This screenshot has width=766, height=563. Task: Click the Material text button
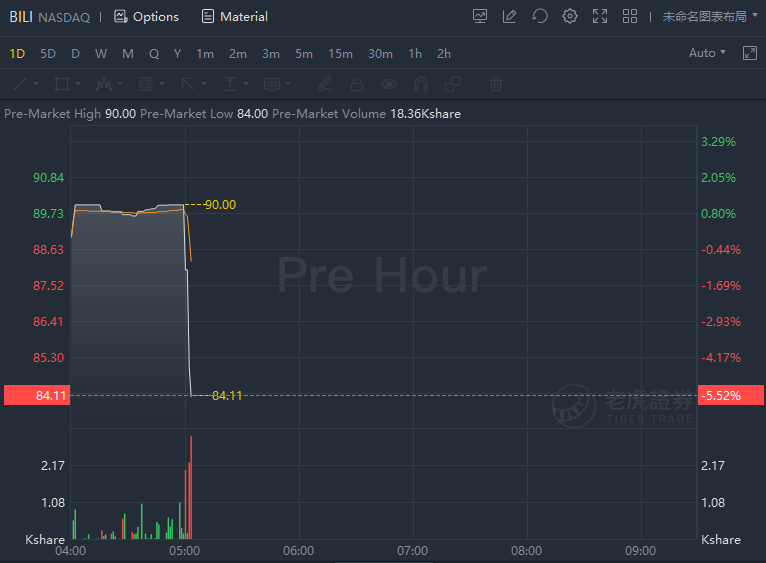click(x=244, y=17)
